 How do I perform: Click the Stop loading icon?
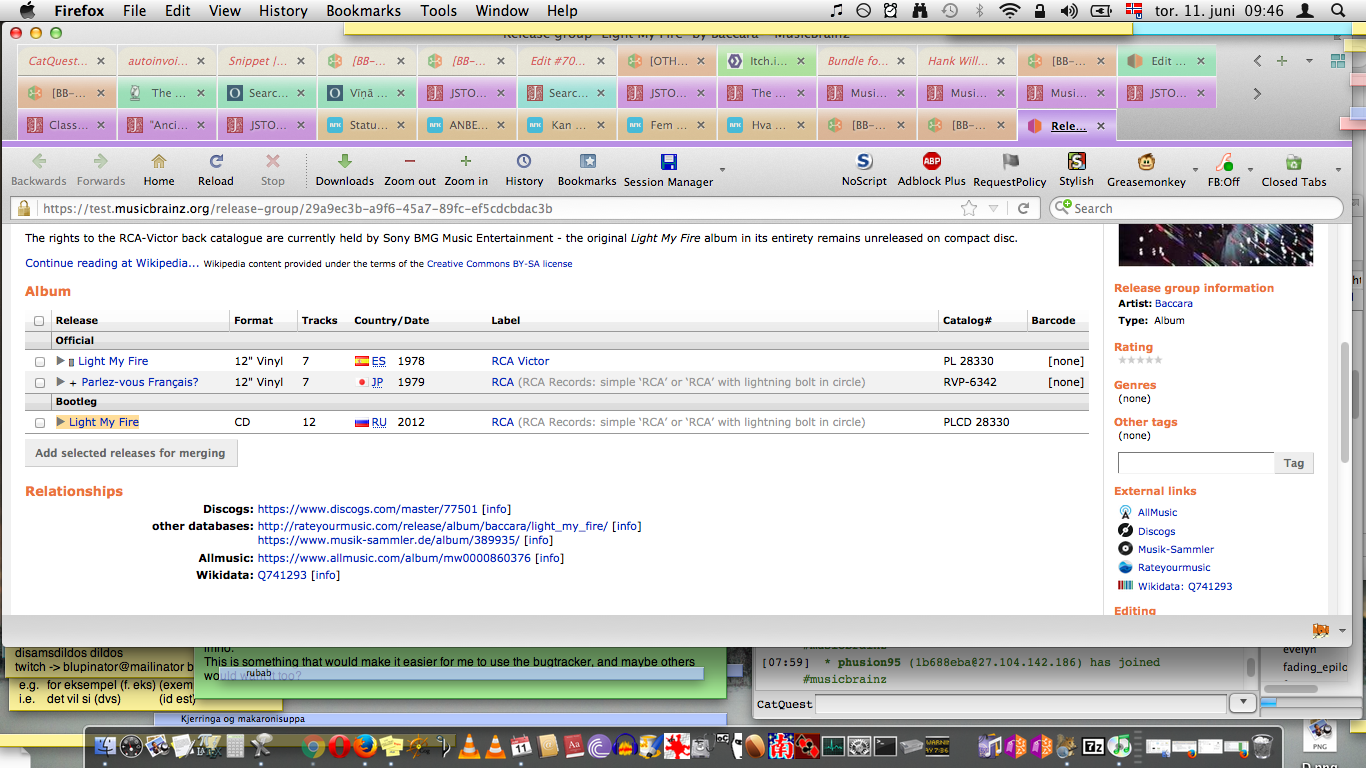(272, 161)
